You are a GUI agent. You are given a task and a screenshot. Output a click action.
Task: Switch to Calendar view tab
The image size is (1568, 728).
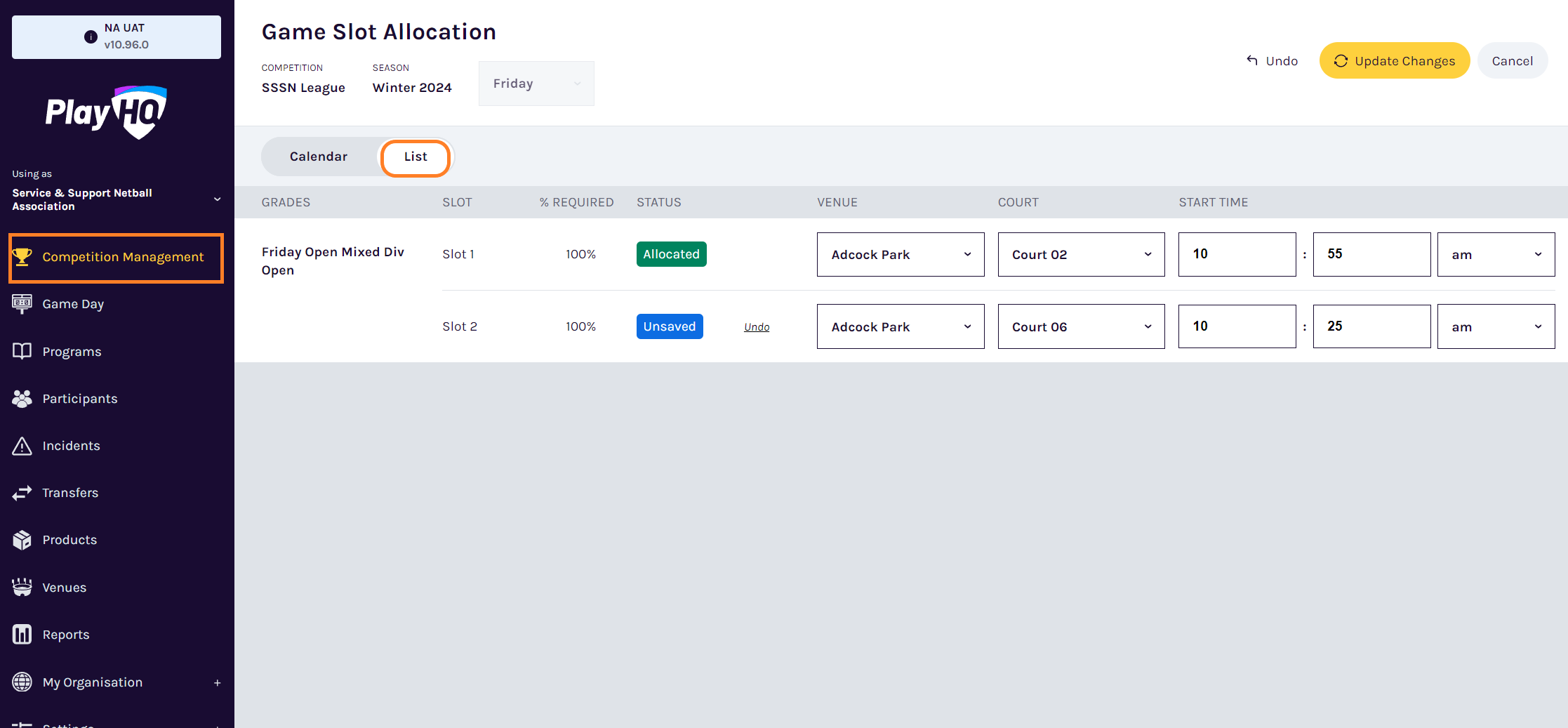click(x=319, y=157)
